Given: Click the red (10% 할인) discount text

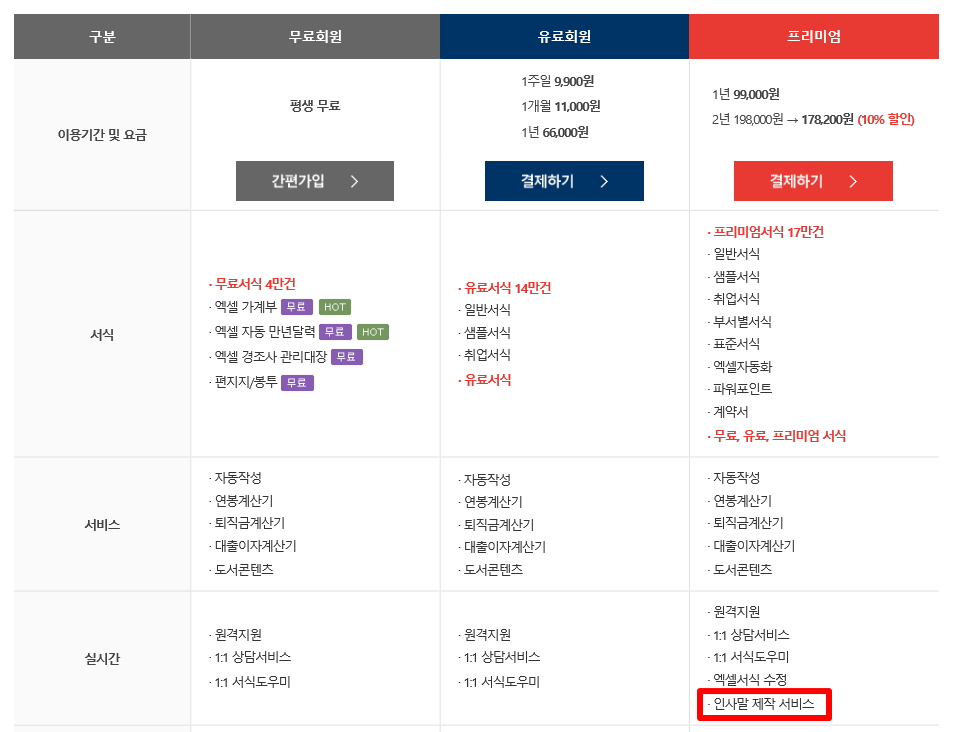Looking at the screenshot, I should point(885,119).
